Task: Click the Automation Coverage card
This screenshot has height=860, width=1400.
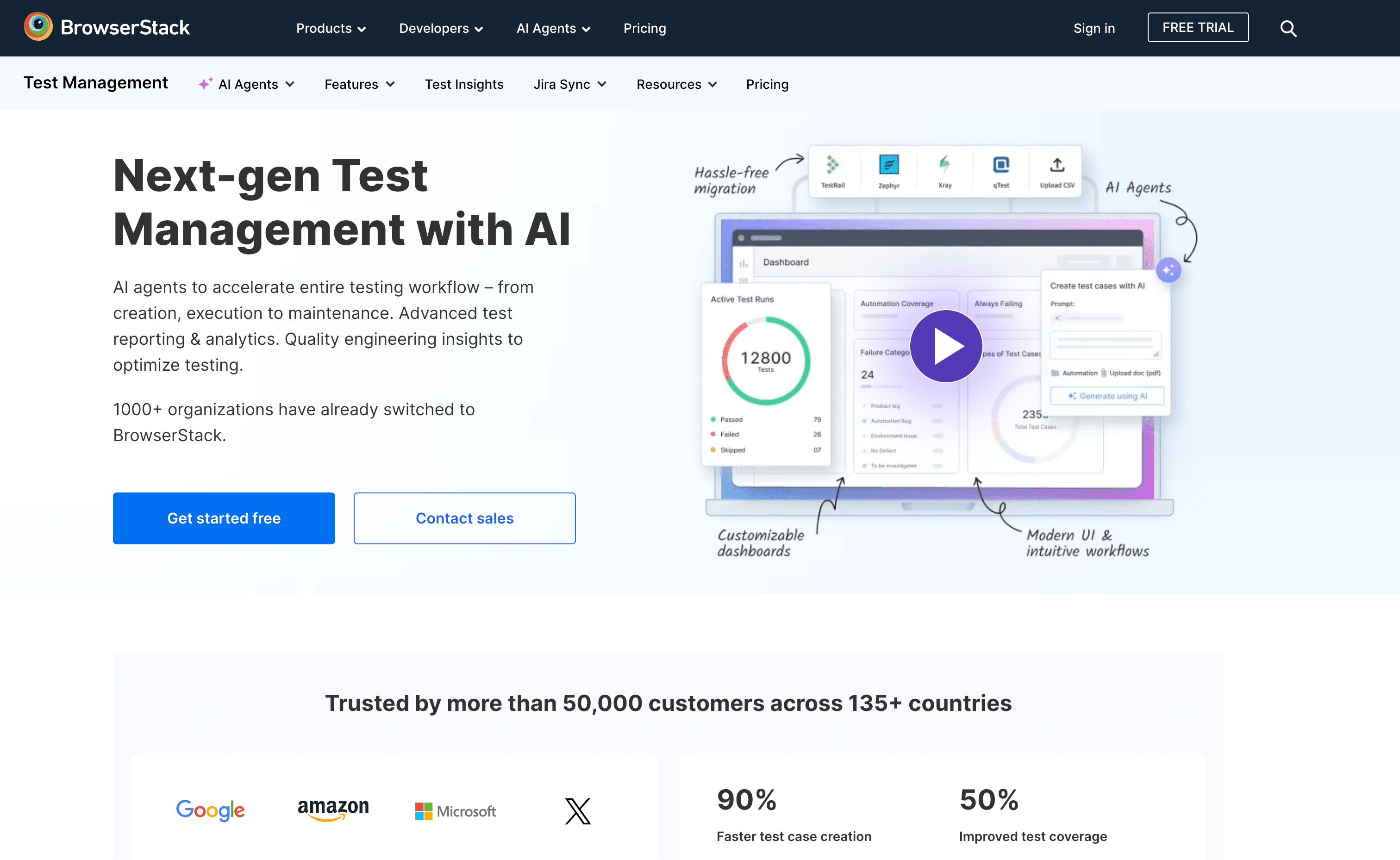Action: [906, 311]
